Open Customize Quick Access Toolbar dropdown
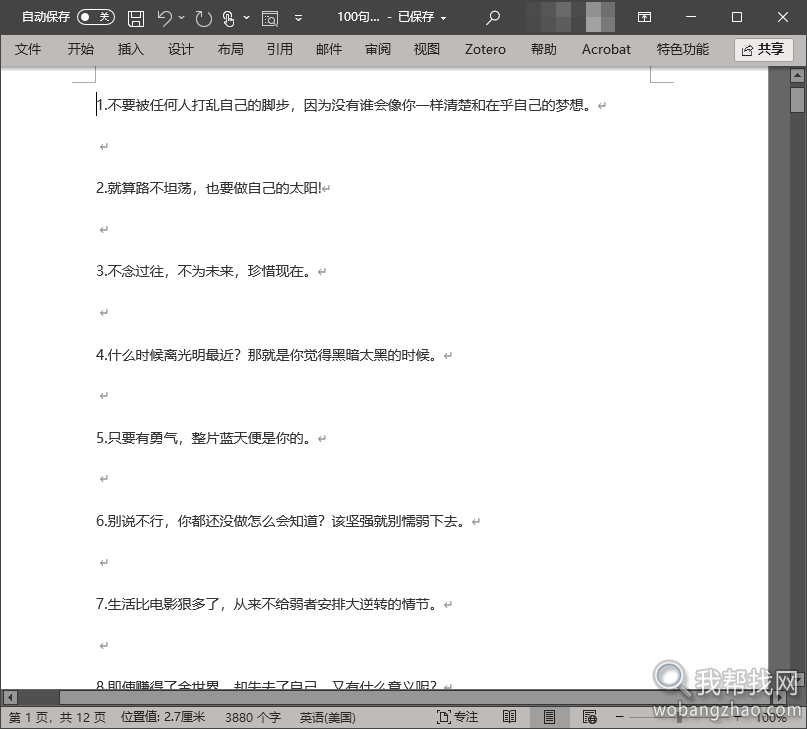This screenshot has width=807, height=729. point(298,18)
